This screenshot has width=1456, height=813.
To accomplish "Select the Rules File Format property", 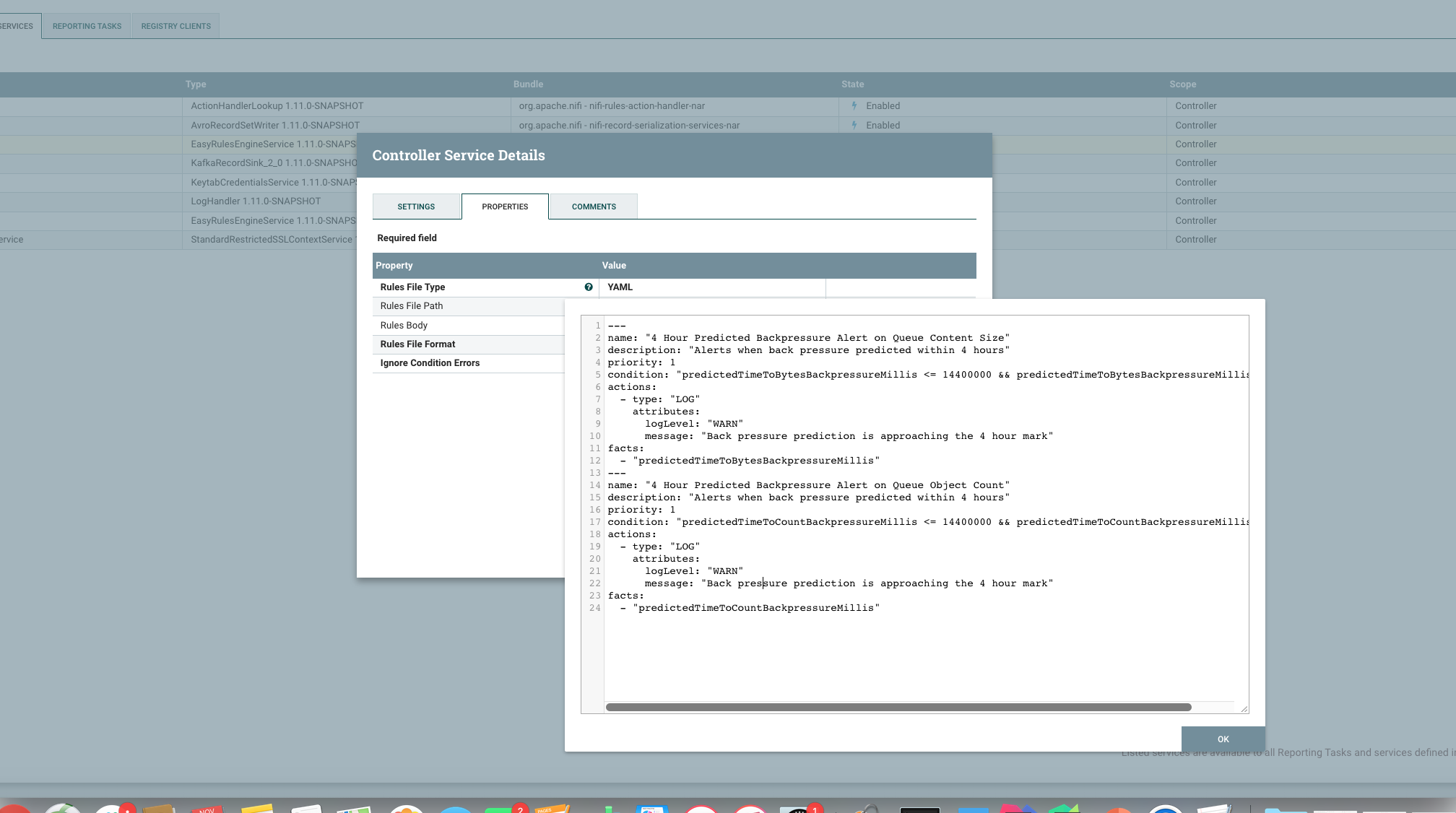I will click(x=417, y=344).
